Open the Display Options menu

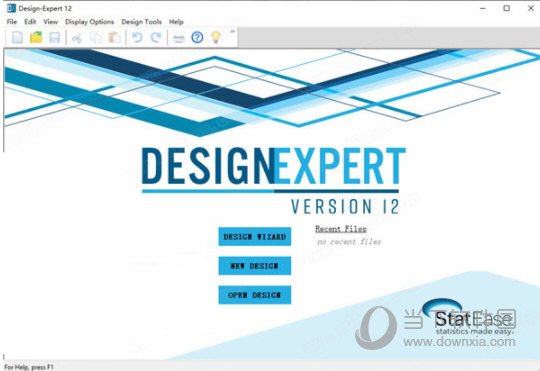coord(90,22)
